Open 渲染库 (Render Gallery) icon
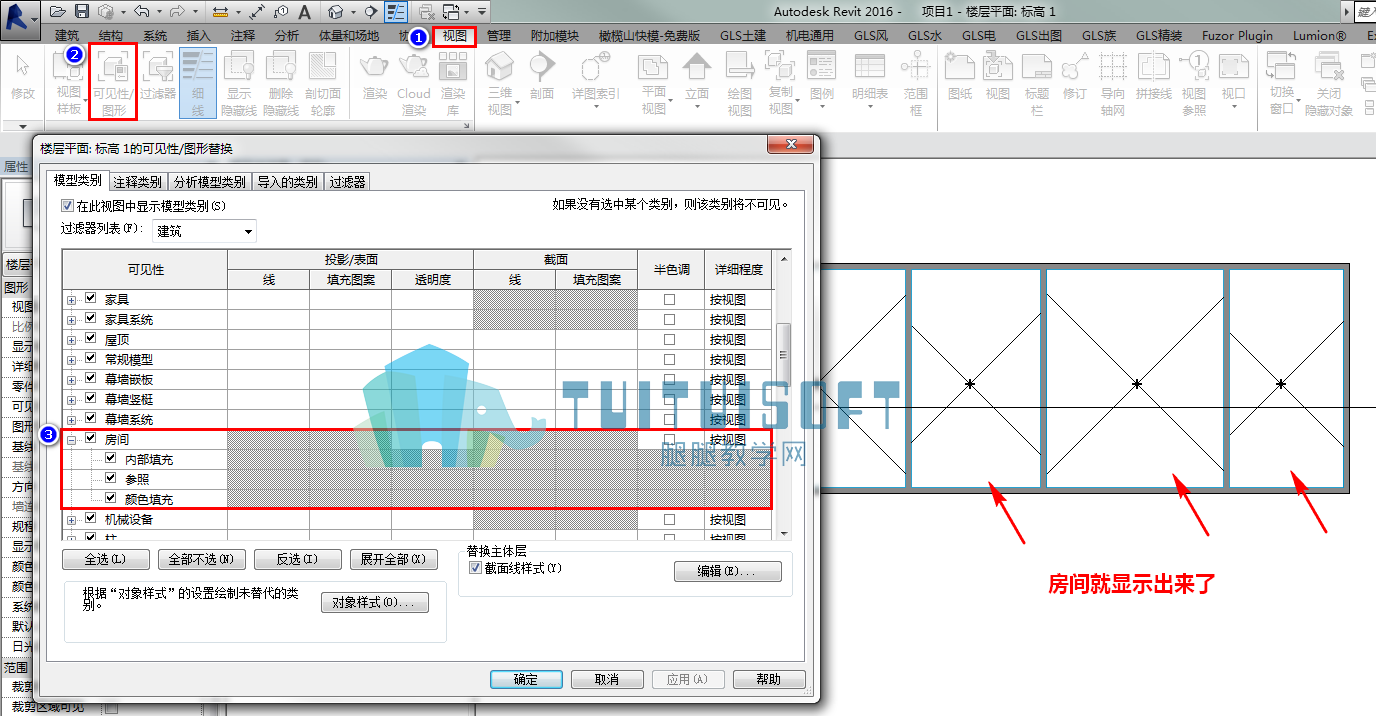Viewport: 1376px width, 716px height. [453, 84]
